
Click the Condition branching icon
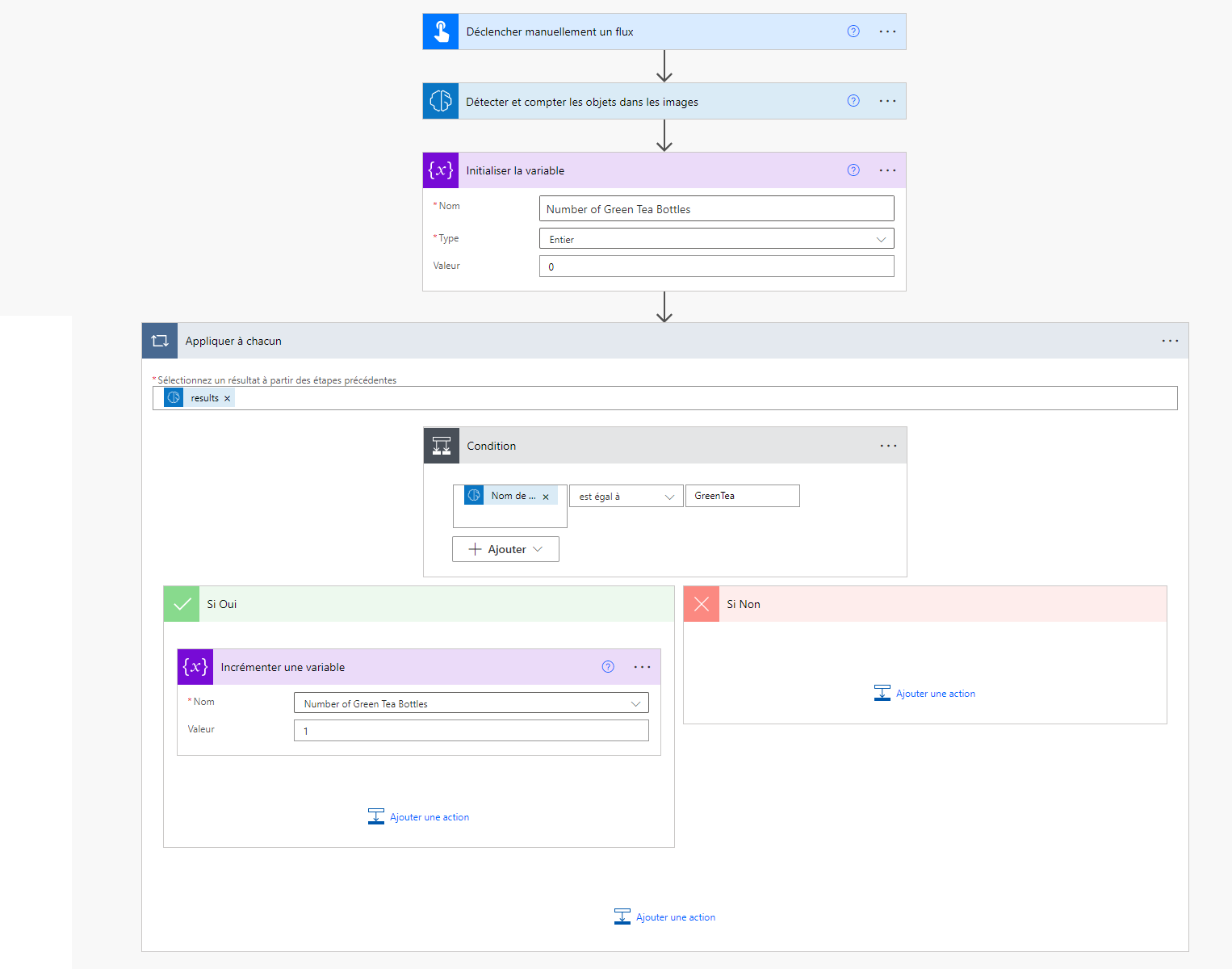442,446
